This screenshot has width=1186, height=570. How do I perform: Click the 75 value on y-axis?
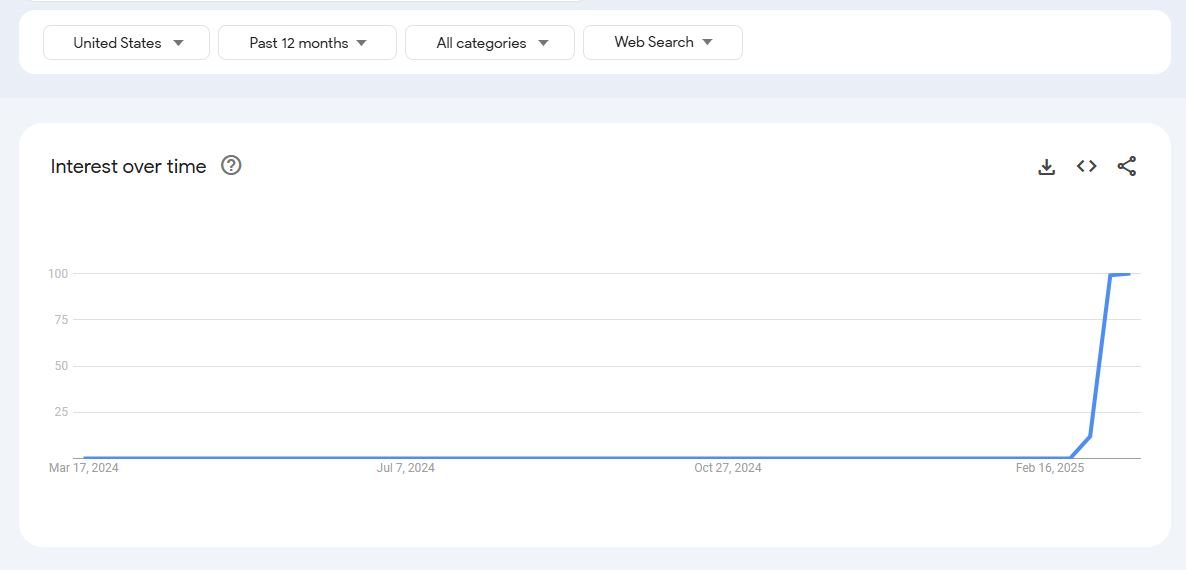(61, 320)
